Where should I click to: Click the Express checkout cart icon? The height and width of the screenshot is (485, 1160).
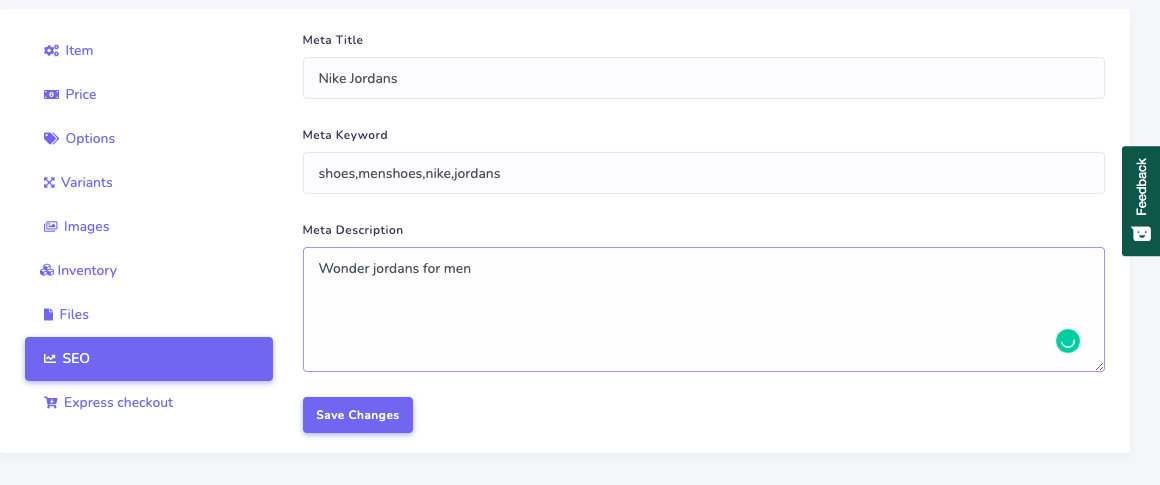pyautogui.click(x=50, y=403)
